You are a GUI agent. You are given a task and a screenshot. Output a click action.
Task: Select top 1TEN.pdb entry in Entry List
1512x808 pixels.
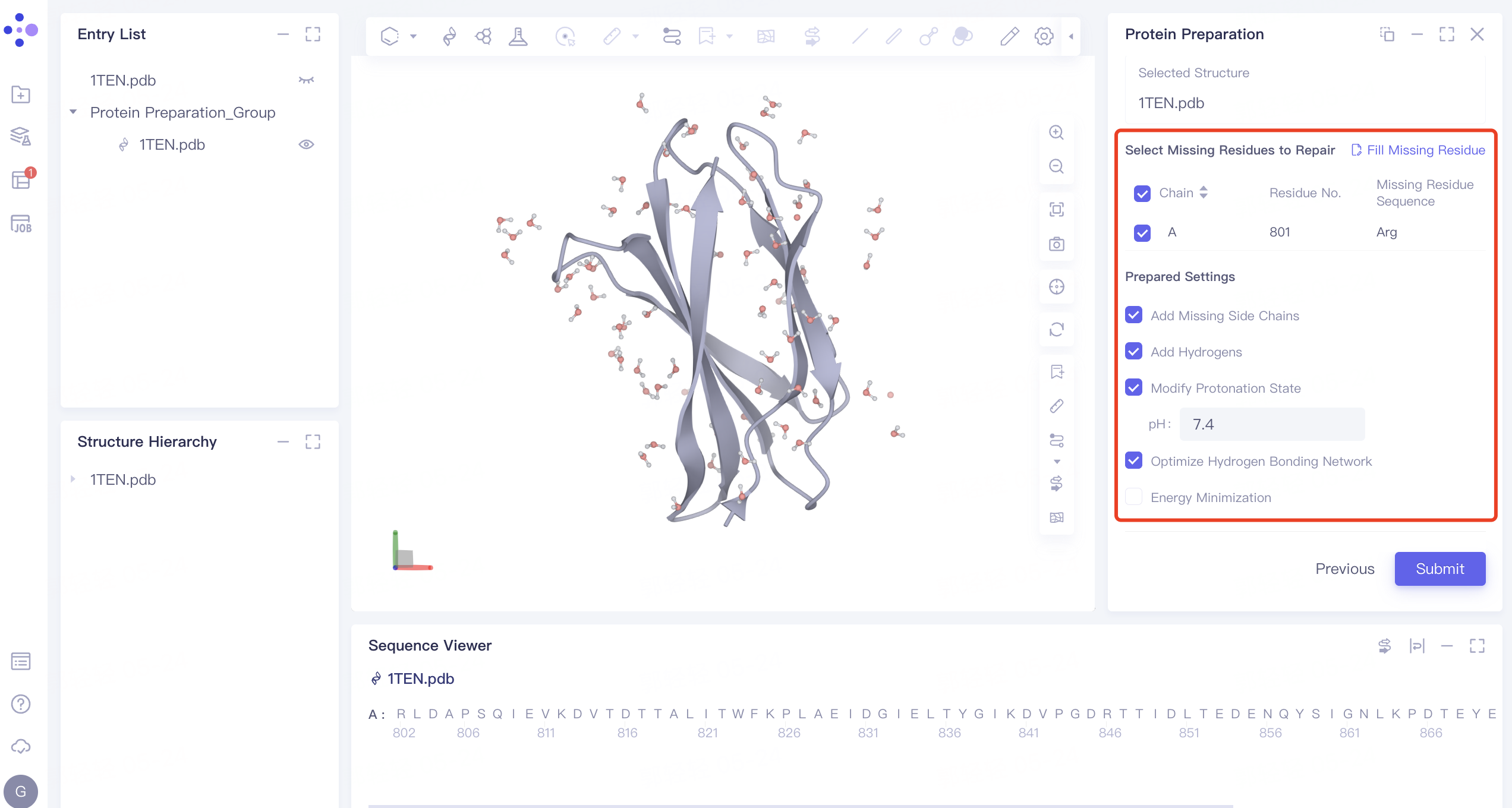123,80
